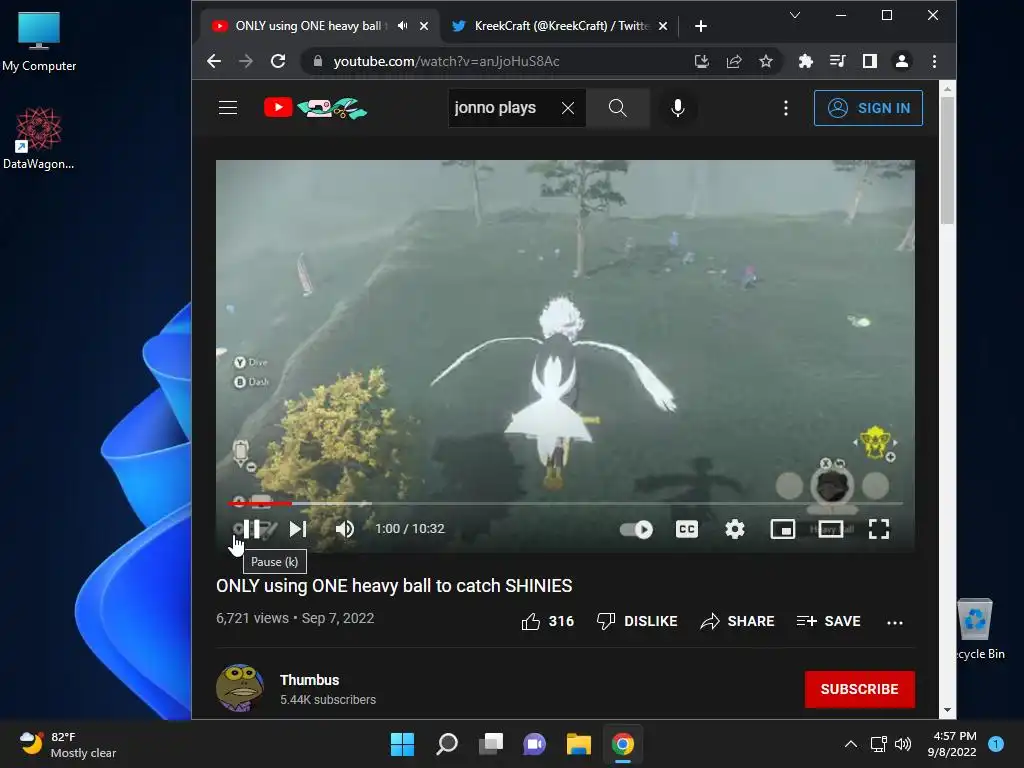Open weather widget 82°F
This screenshot has width=1024, height=768.
(68, 744)
